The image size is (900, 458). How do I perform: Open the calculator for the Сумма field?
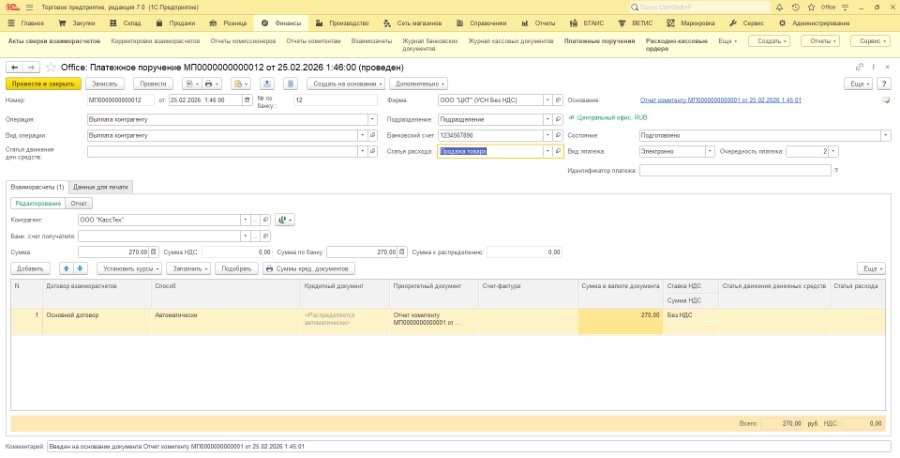pyautogui.click(x=154, y=252)
